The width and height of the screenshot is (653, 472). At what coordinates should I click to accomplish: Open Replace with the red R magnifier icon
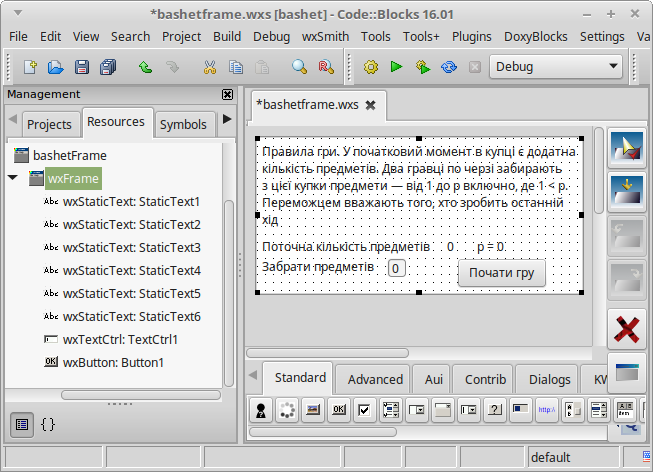point(326,67)
